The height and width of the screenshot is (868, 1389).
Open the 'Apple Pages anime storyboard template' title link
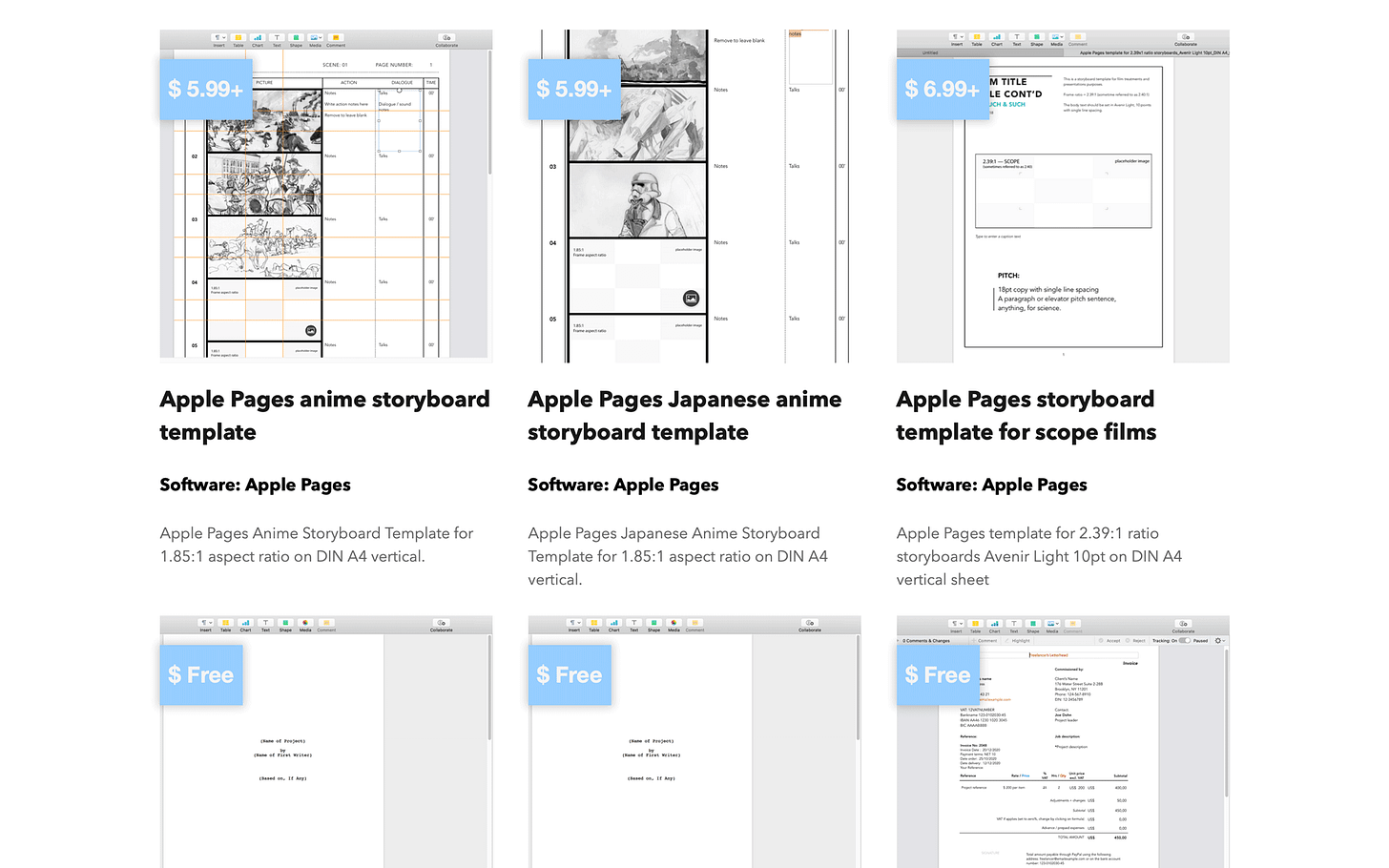point(324,416)
